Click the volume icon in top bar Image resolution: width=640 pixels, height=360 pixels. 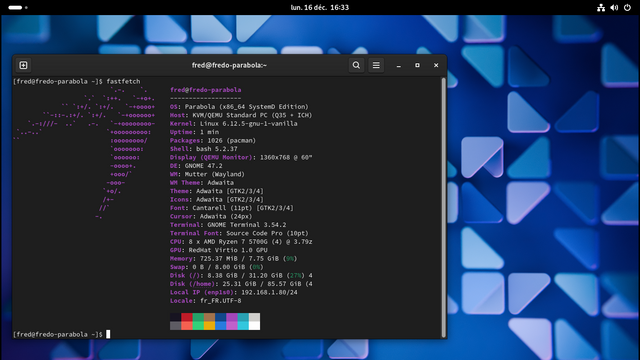tap(614, 7)
